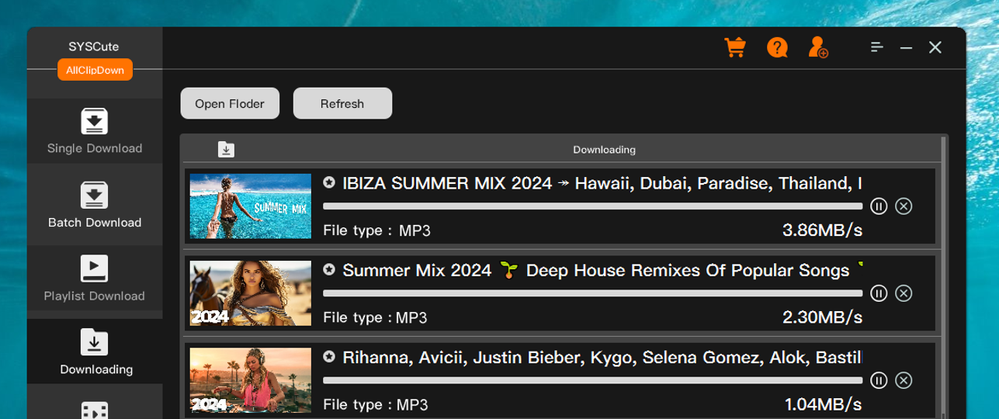Click the download list vertical scrollbar
The height and width of the screenshot is (419, 999).
(944, 277)
